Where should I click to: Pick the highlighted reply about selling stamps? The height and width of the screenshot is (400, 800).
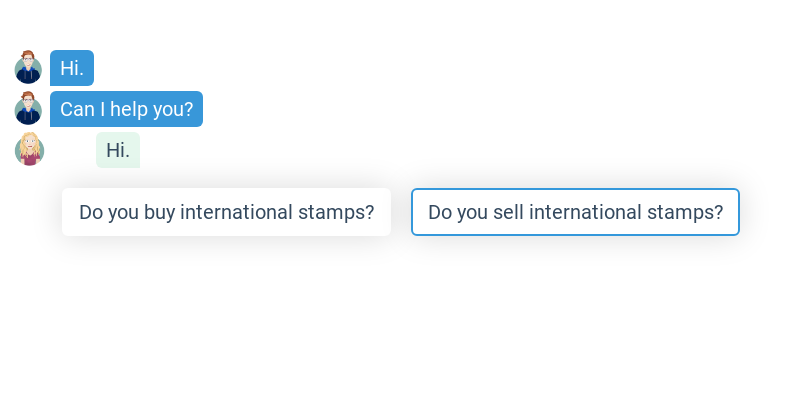[575, 212]
